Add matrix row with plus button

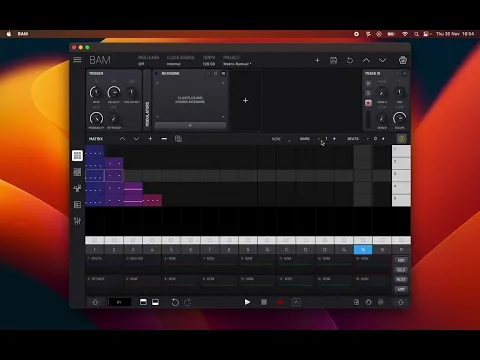click(150, 139)
